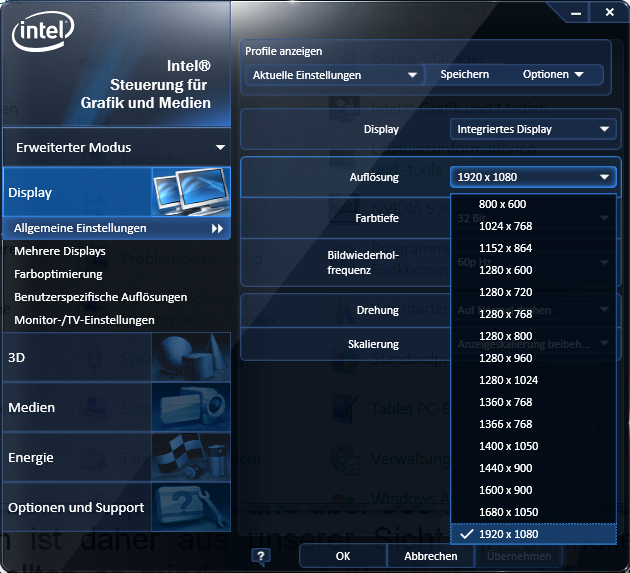Select Mehrere Displays submenu item

(60, 251)
